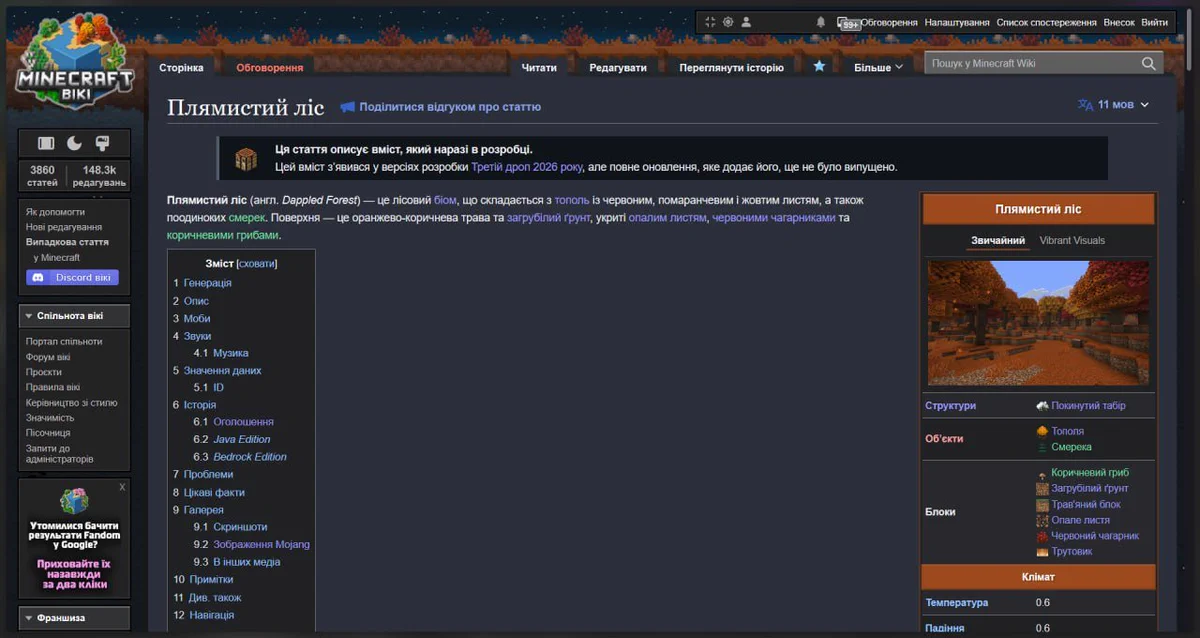The width and height of the screenshot is (1200, 638).
Task: Click the coarse dirt block icon
Action: [1042, 488]
